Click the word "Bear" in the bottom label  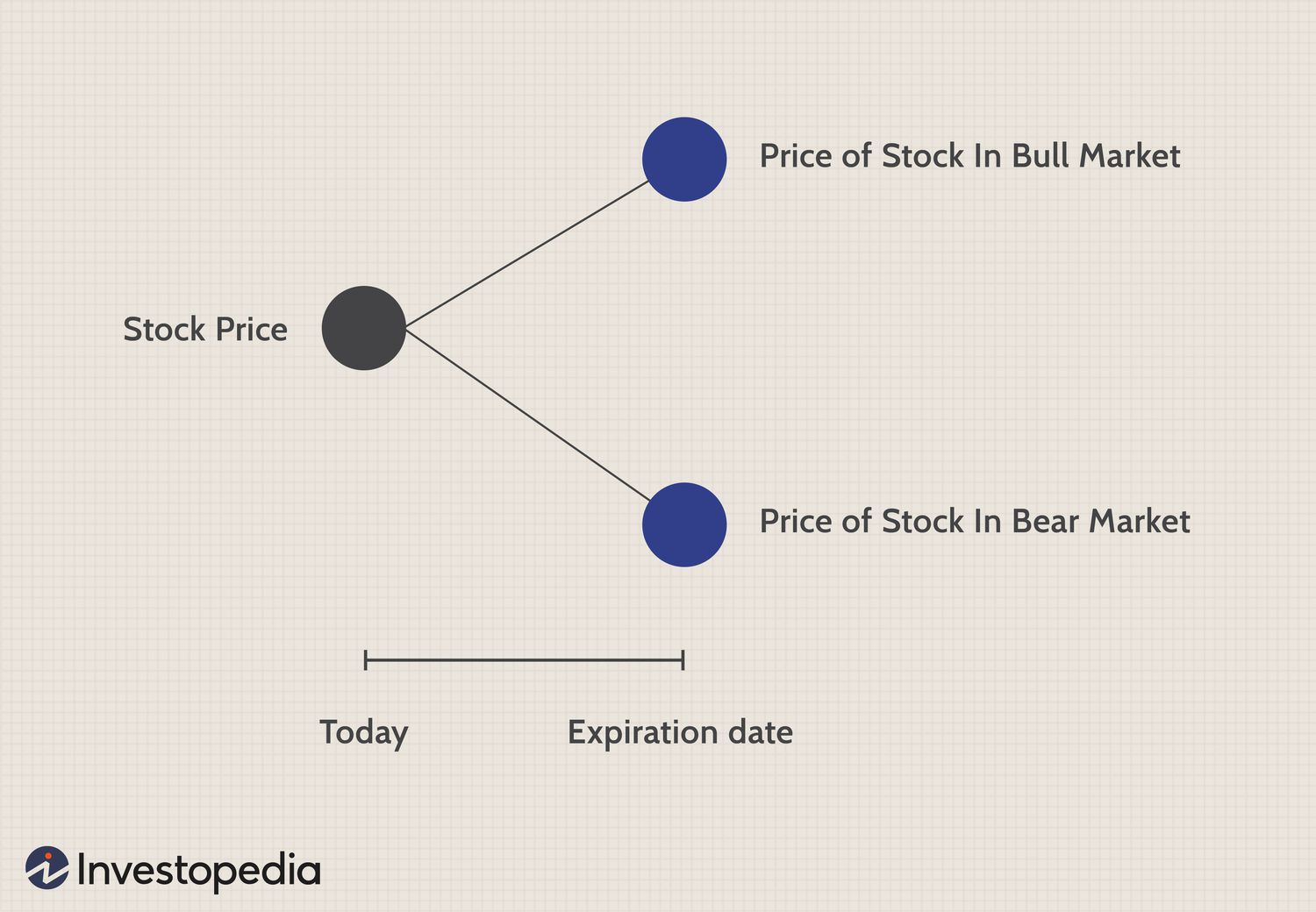tap(1046, 522)
